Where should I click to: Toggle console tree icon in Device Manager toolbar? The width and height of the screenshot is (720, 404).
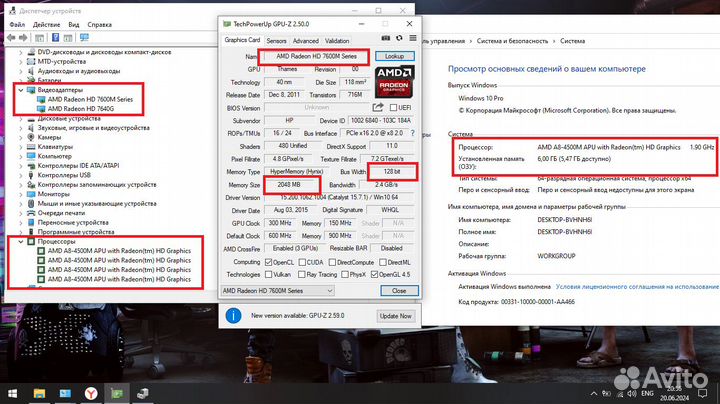[x=39, y=38]
